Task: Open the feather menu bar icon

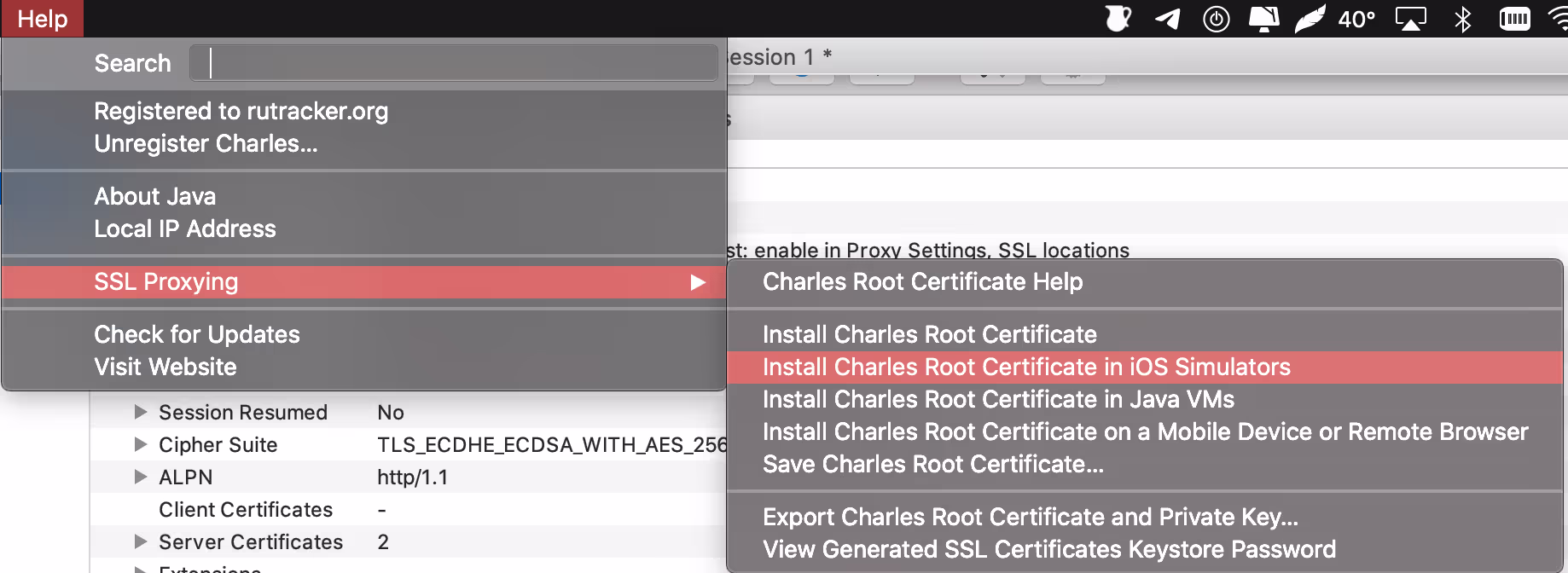Action: [1310, 19]
